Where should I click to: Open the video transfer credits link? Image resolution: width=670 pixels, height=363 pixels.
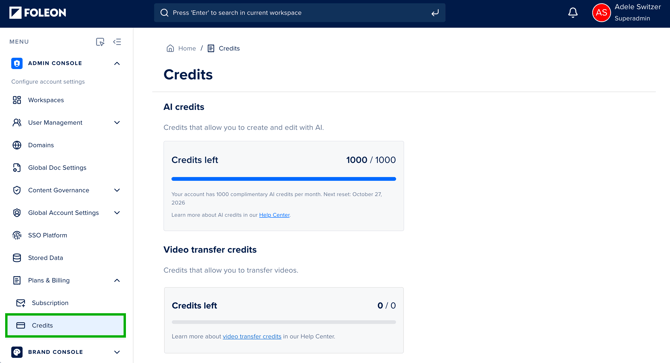coord(252,337)
